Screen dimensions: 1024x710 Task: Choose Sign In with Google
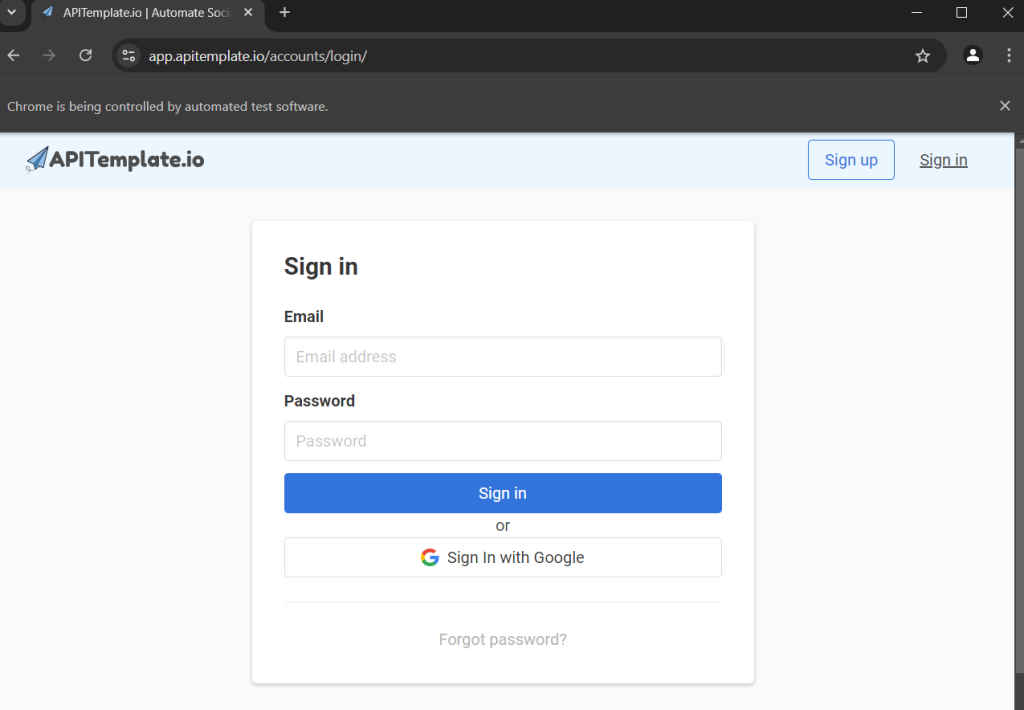502,557
